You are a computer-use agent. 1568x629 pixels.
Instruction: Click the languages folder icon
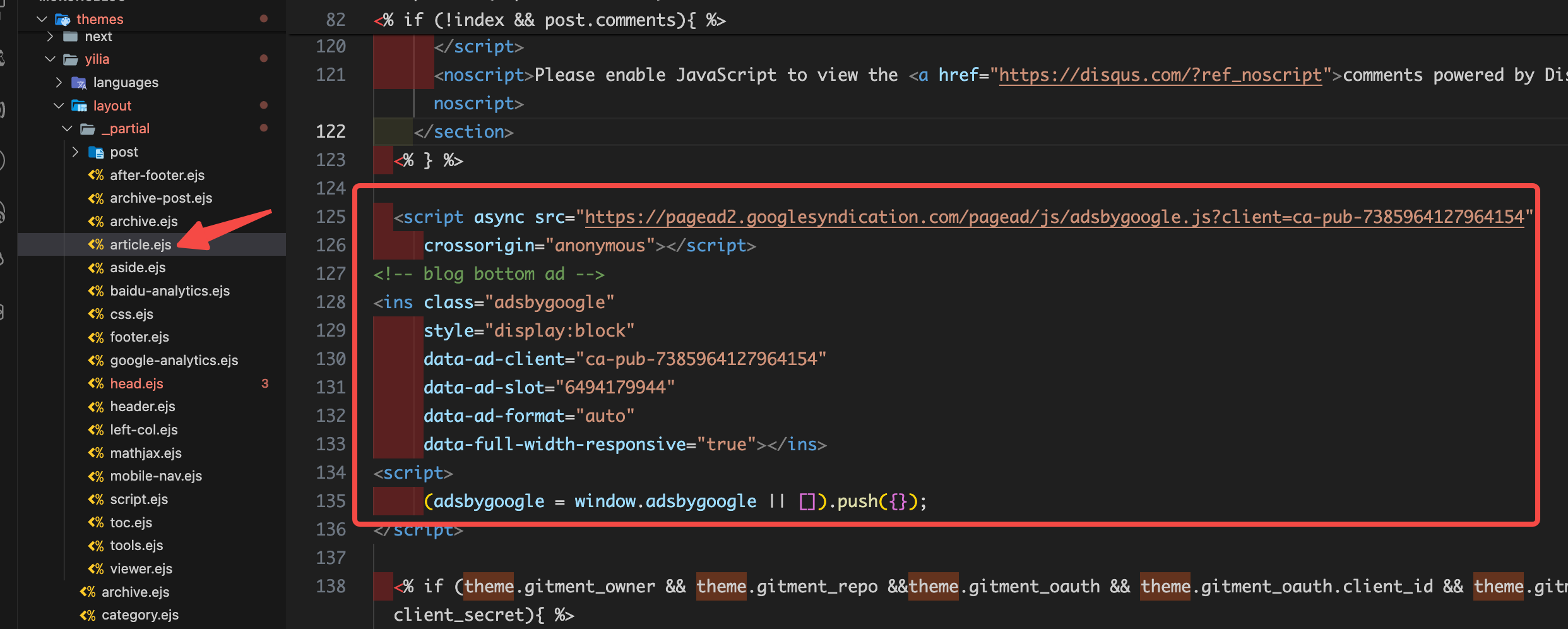pyautogui.click(x=79, y=83)
